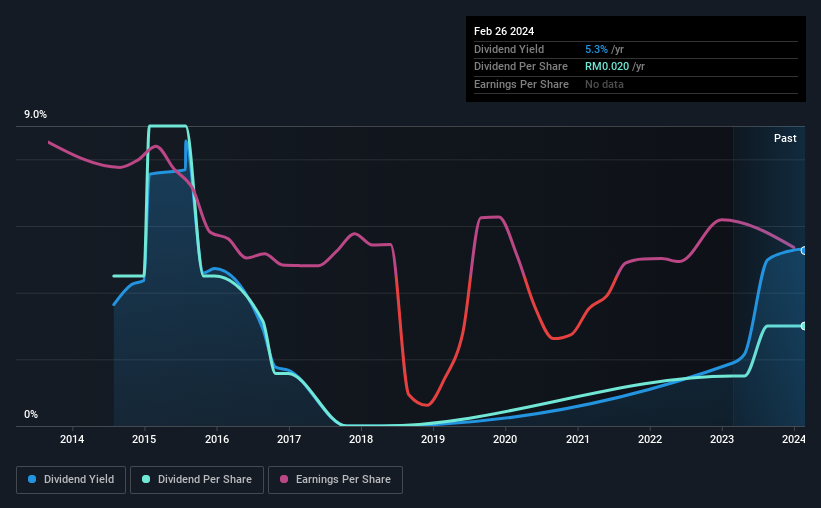Click the 5.3% dividend yield value
Image resolution: width=821 pixels, height=508 pixels.
[x=596, y=49]
